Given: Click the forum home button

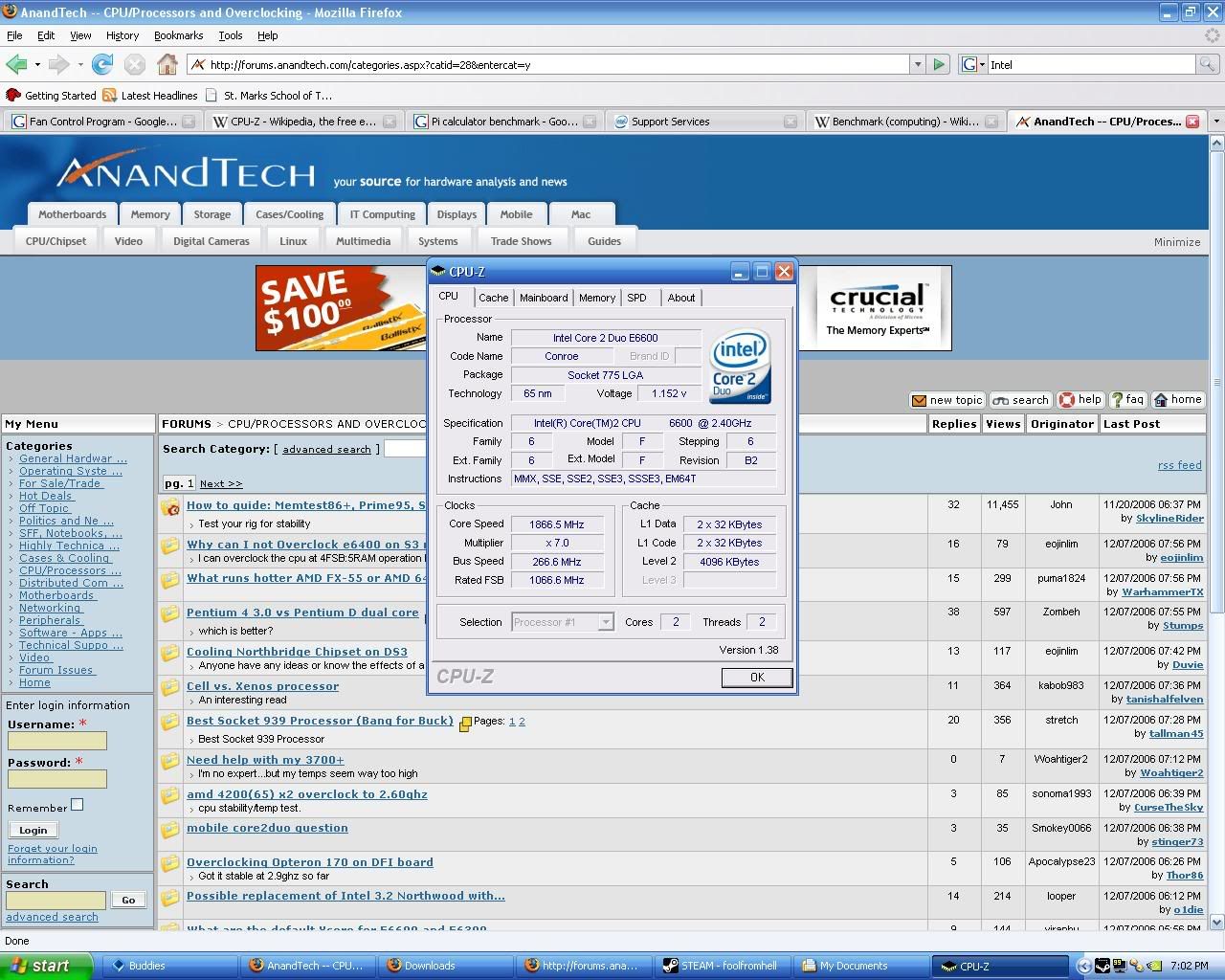Looking at the screenshot, I should [1177, 400].
